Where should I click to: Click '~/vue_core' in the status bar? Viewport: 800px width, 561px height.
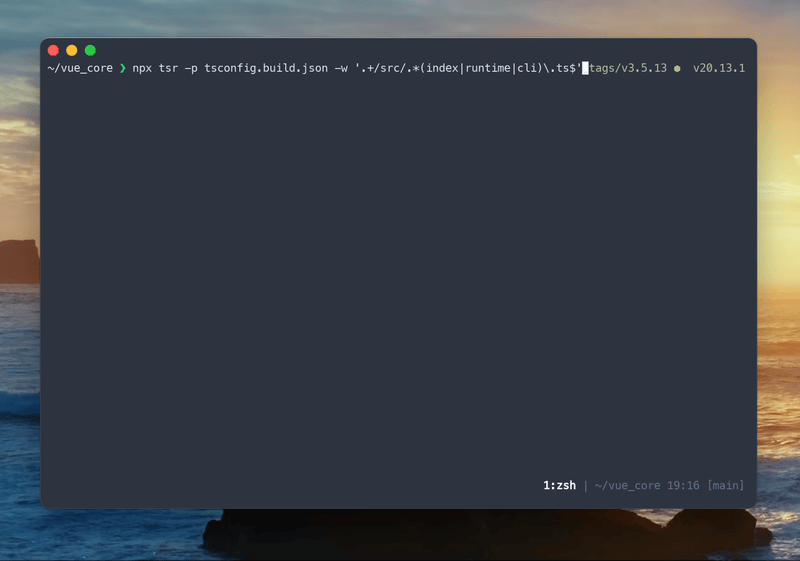628,486
